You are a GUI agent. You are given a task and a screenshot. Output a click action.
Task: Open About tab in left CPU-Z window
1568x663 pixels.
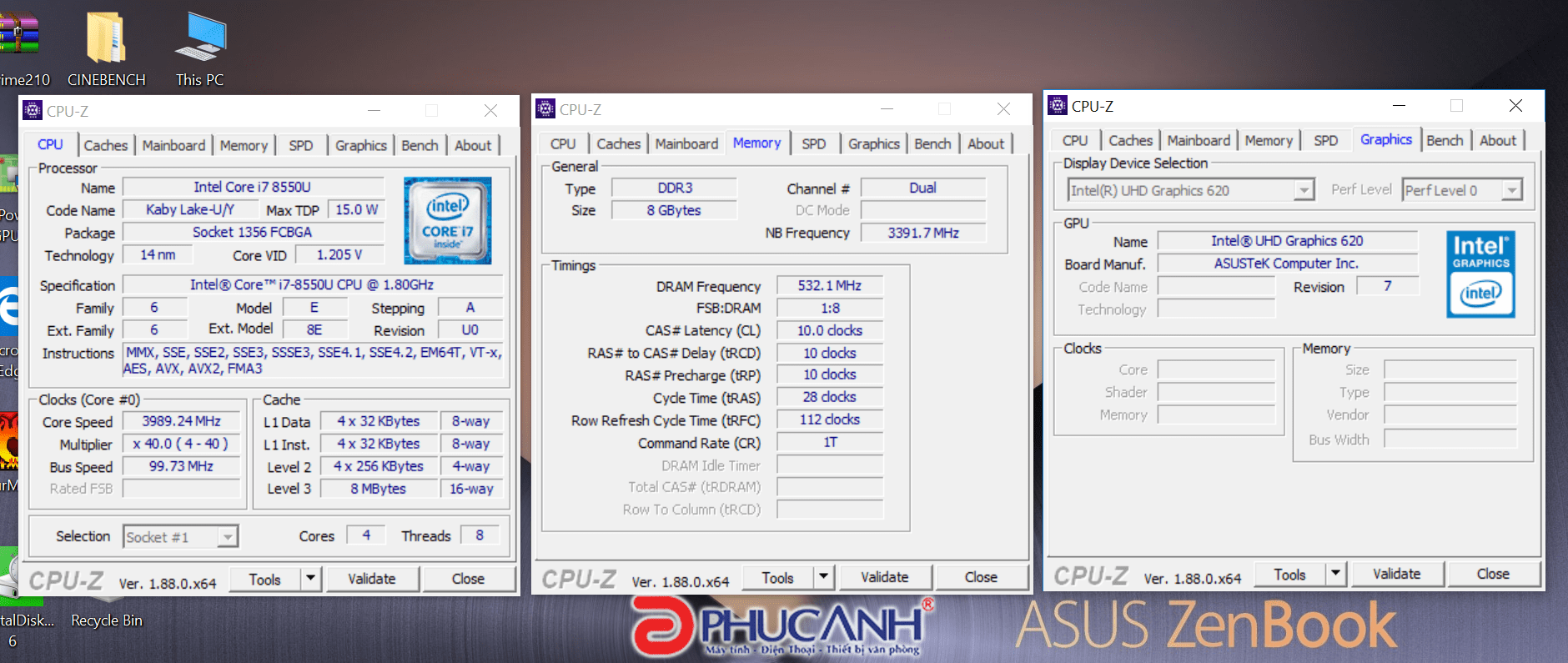click(x=473, y=145)
